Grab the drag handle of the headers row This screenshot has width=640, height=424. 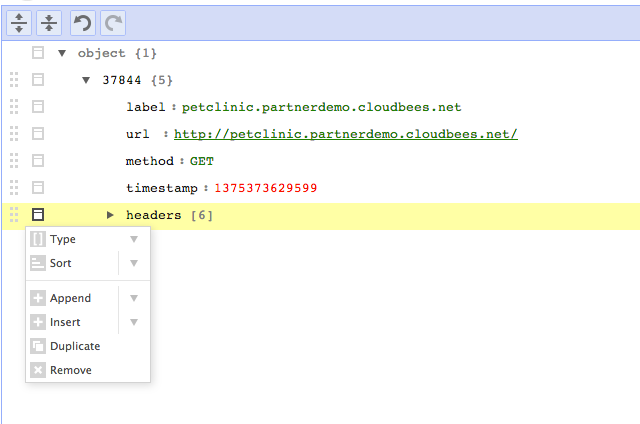pyautogui.click(x=14, y=214)
